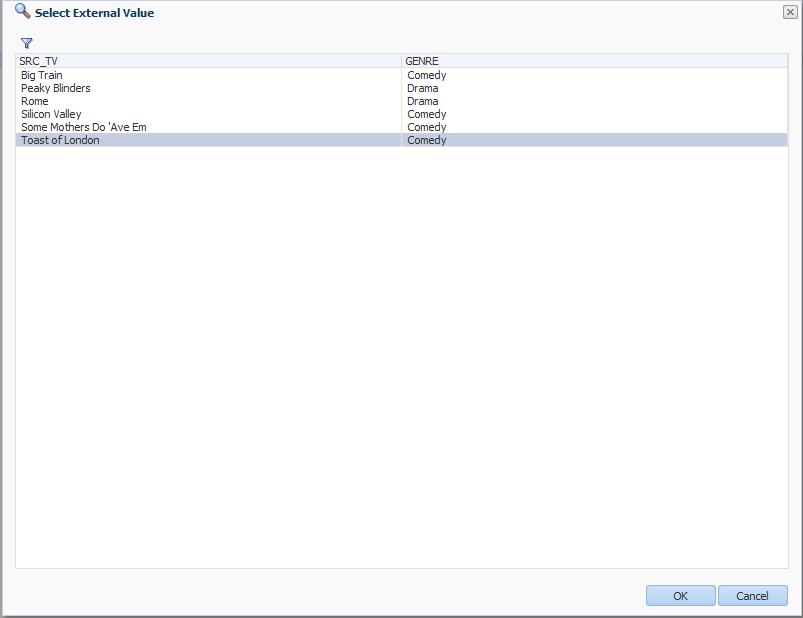Click Comedy genre next to Silicon Valley
Viewport: 803px width, 618px height.
coord(426,114)
